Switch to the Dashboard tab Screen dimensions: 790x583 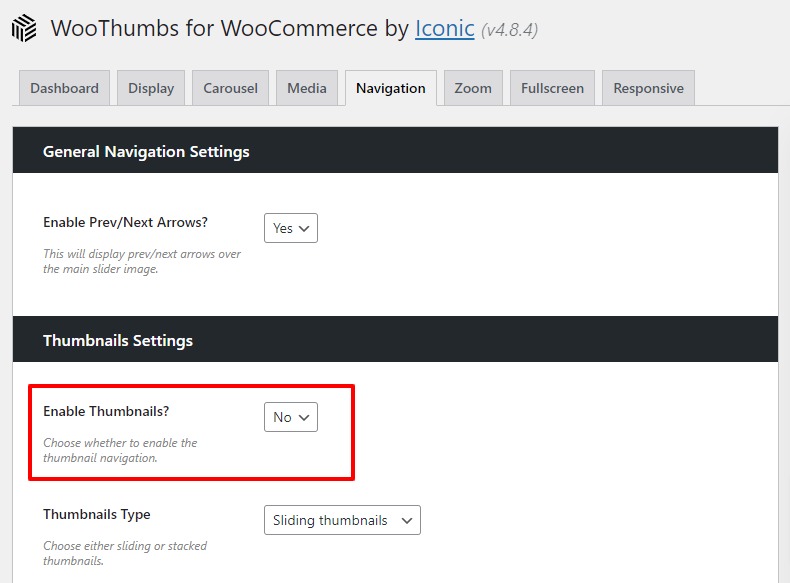(x=64, y=88)
